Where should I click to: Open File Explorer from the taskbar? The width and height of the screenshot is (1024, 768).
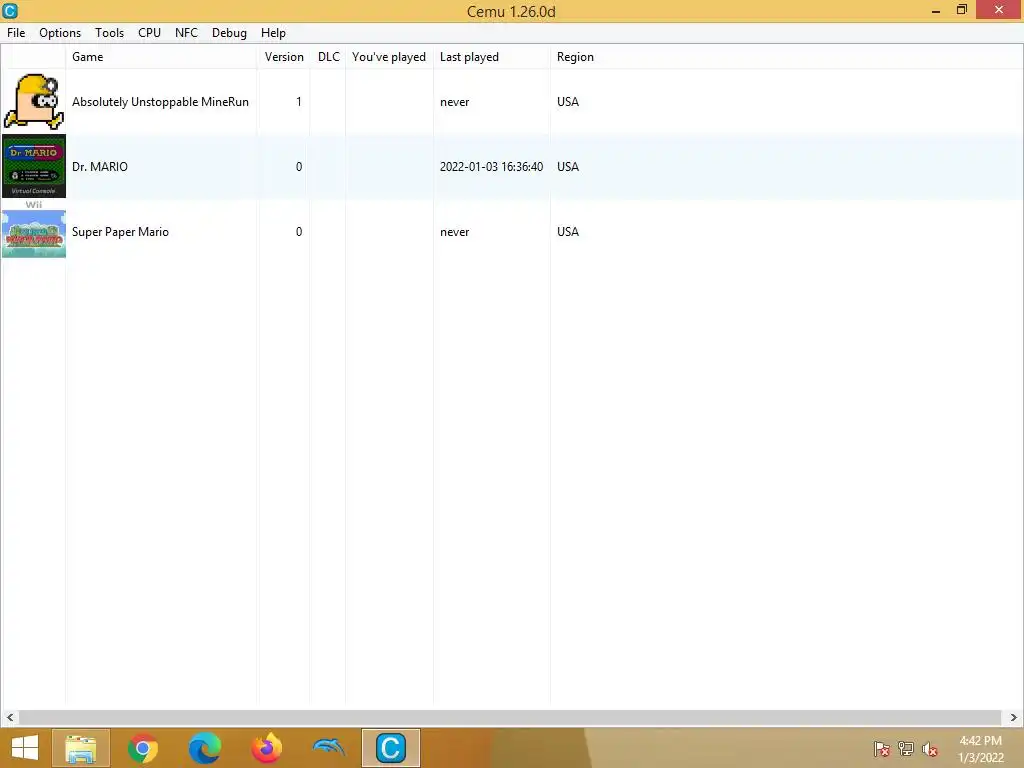click(x=81, y=748)
